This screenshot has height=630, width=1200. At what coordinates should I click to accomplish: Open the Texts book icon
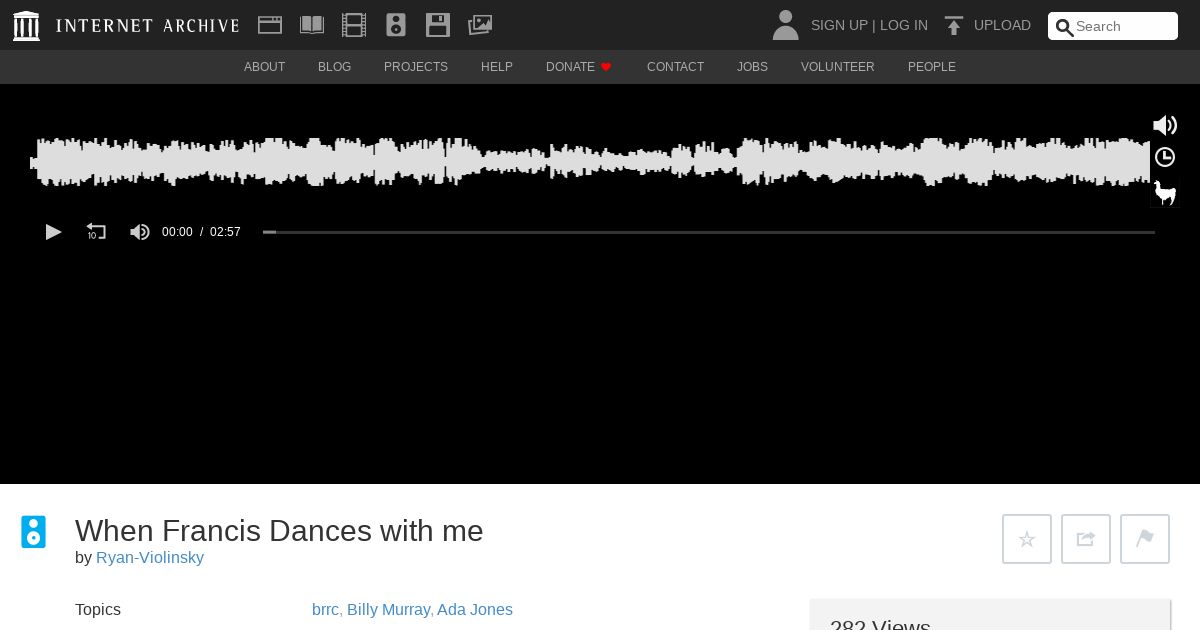(x=312, y=25)
